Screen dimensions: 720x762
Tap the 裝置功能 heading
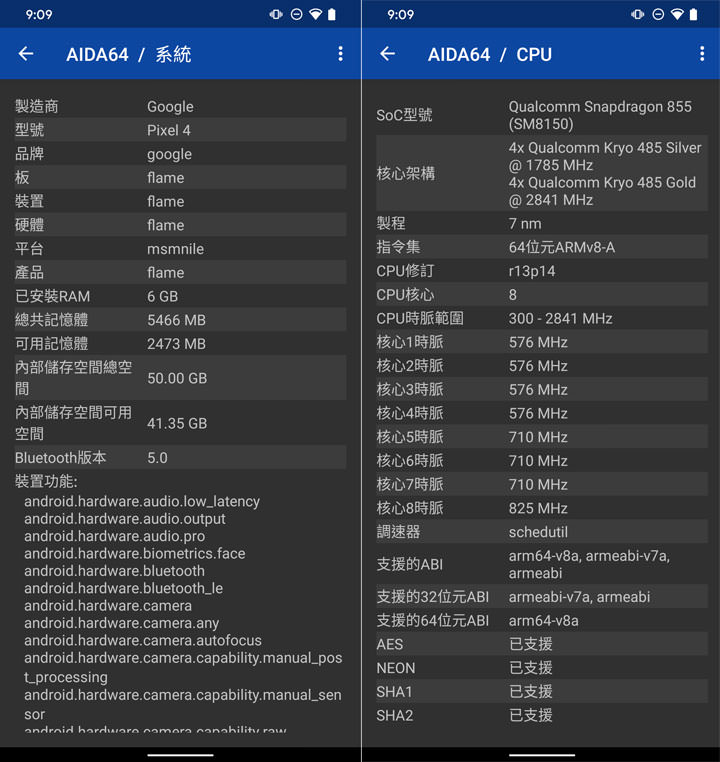(46, 482)
